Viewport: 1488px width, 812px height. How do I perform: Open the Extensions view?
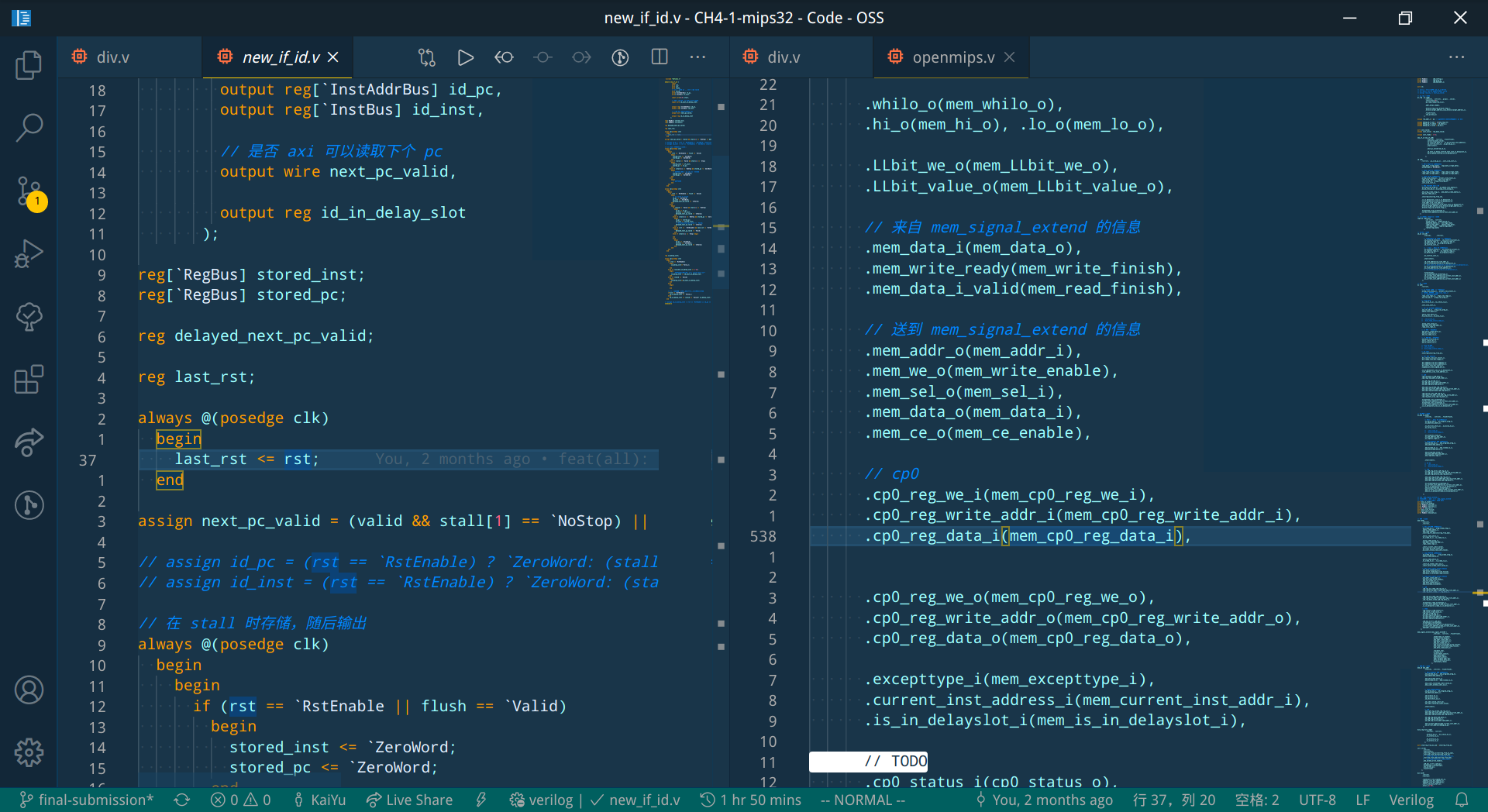point(29,380)
